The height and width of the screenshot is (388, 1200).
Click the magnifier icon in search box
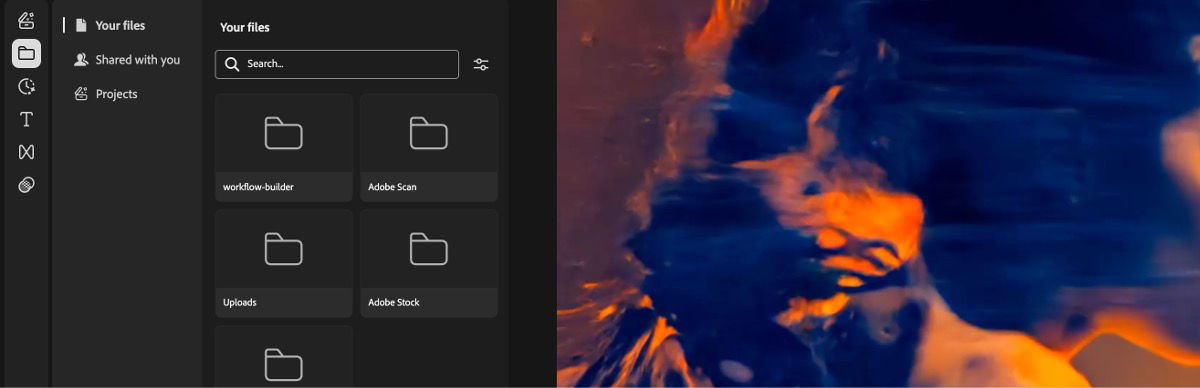coord(232,64)
